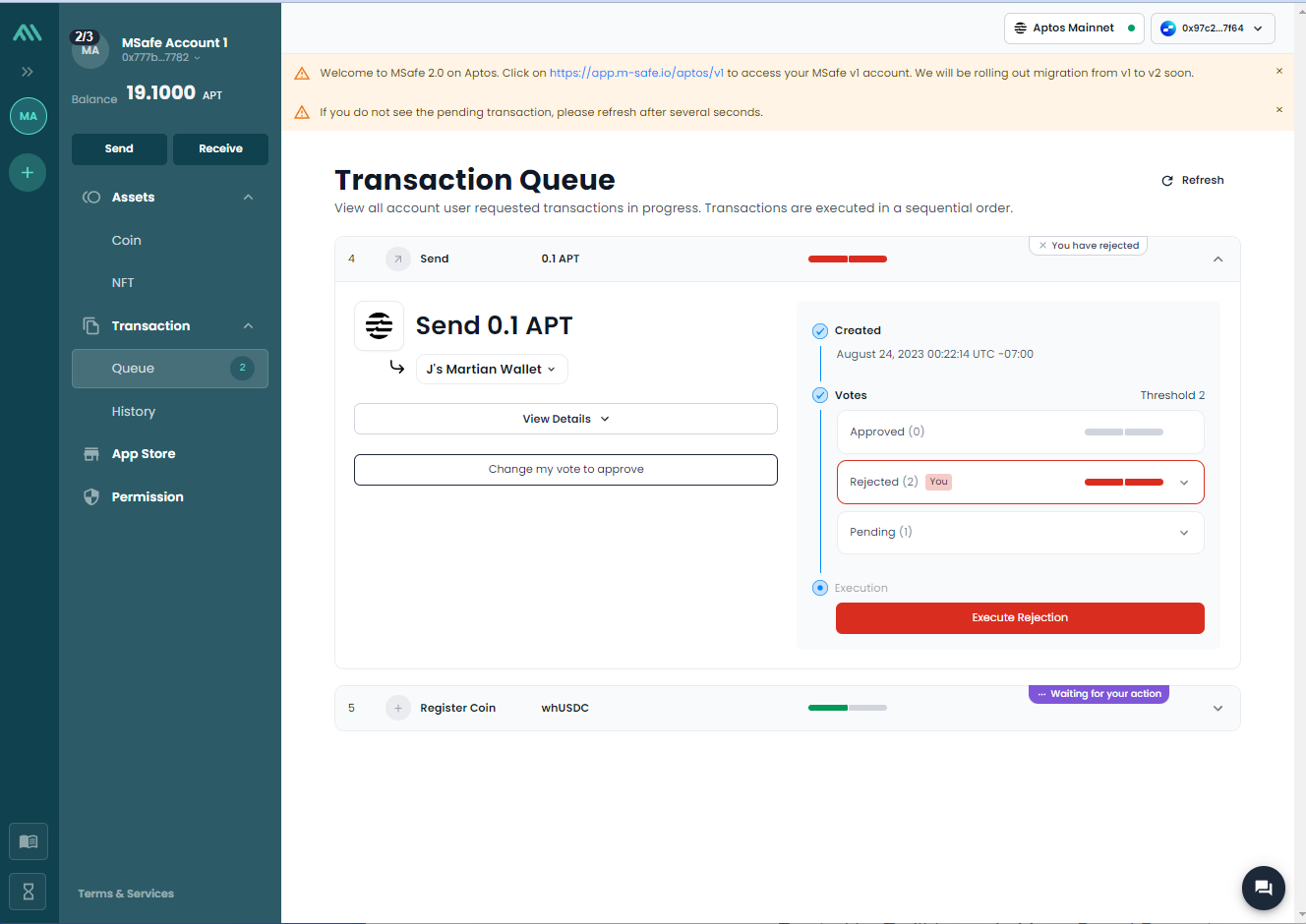Go to transaction History
This screenshot has width=1306, height=924.
pyautogui.click(x=134, y=412)
